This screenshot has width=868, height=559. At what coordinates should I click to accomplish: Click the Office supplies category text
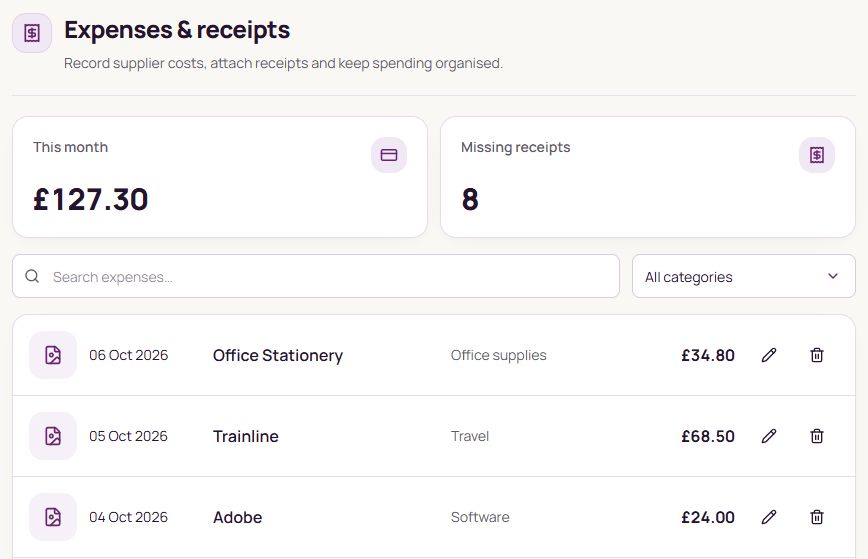498,355
